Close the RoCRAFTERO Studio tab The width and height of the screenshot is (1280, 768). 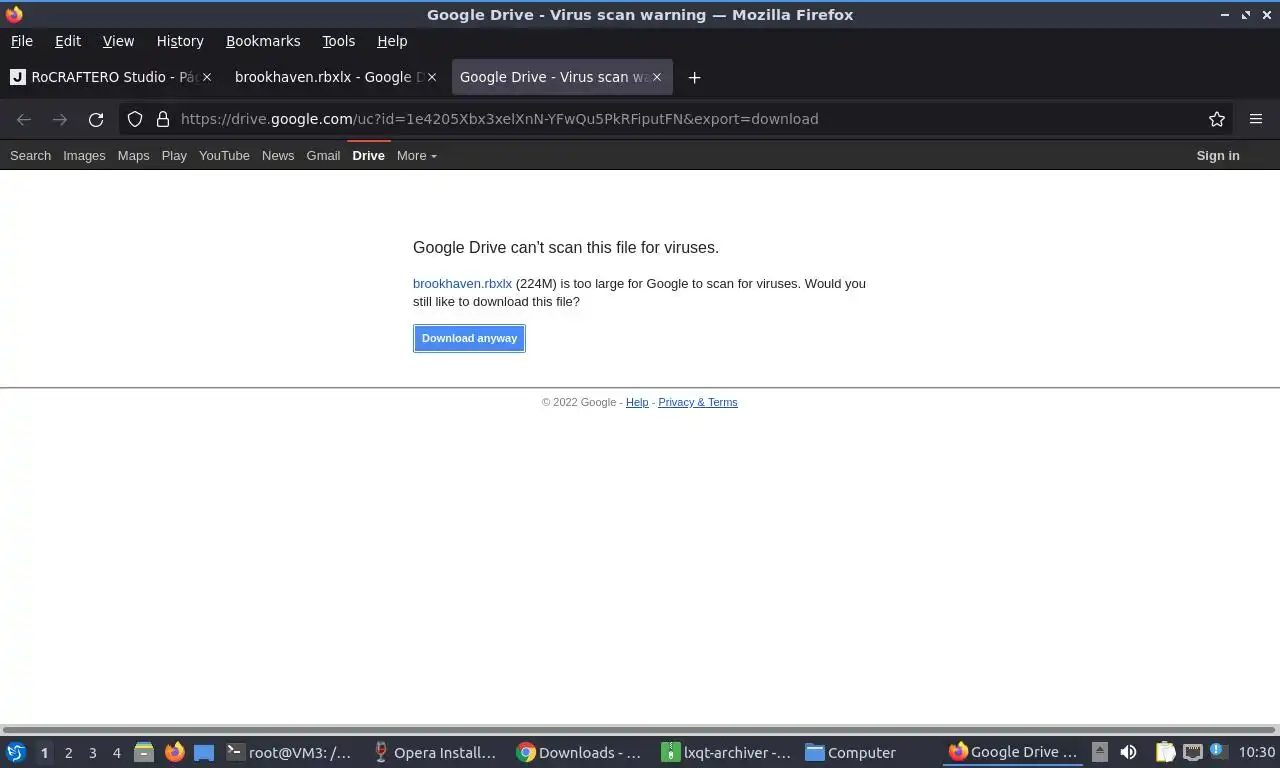click(x=207, y=77)
